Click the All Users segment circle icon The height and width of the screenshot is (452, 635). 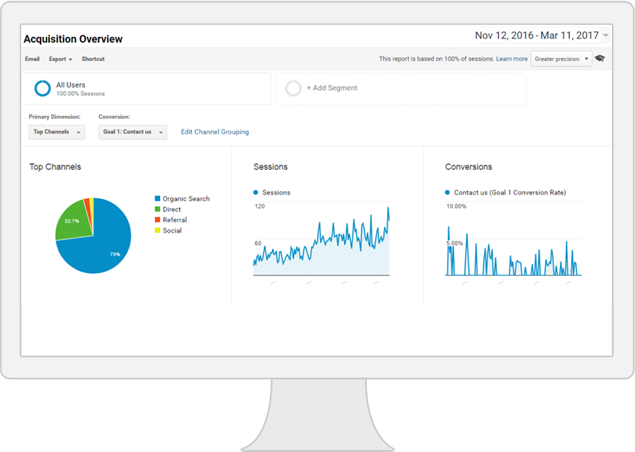(x=42, y=88)
